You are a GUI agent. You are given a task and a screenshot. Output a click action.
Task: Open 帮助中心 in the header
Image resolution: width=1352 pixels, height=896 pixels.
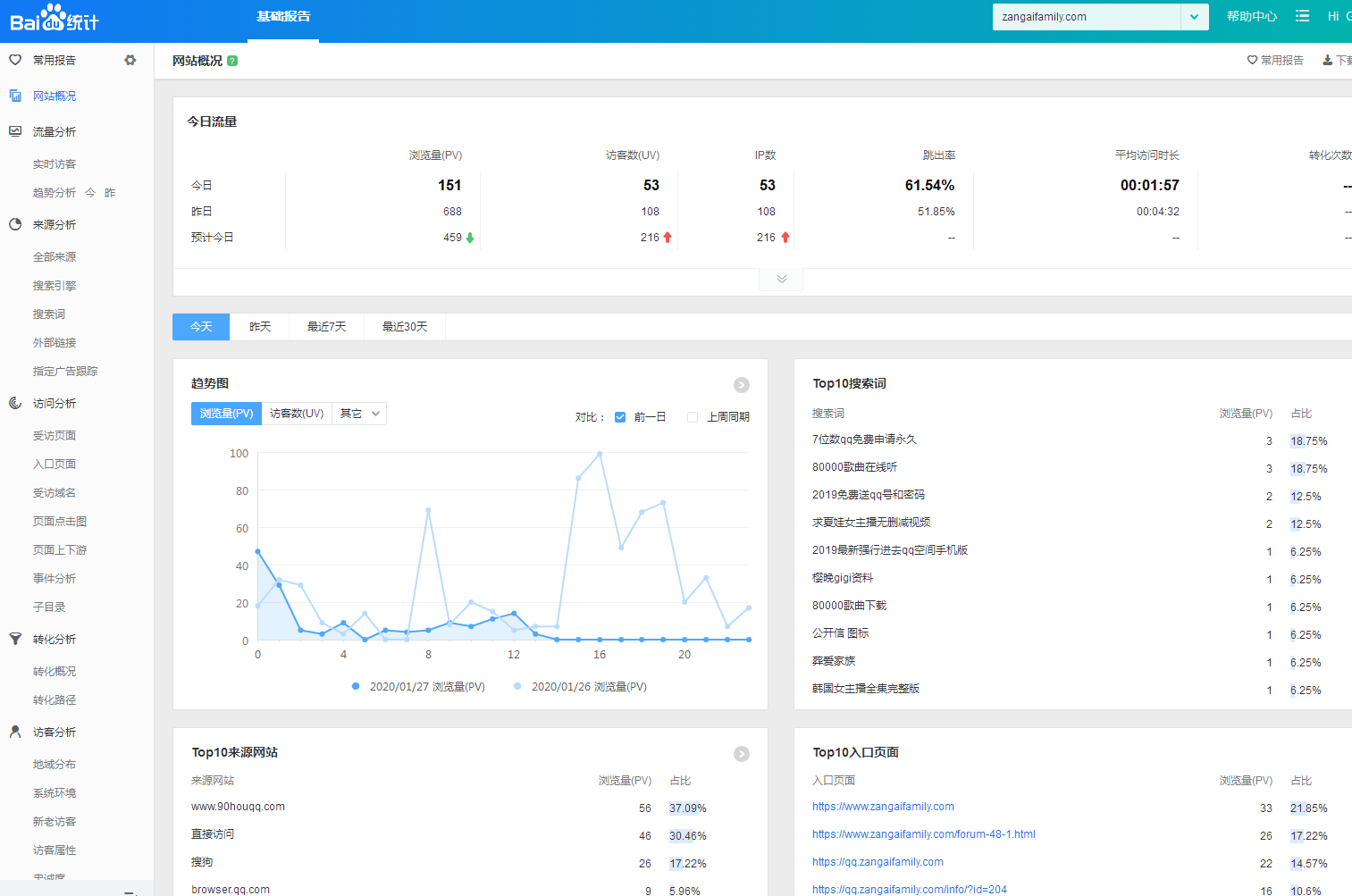click(1252, 16)
